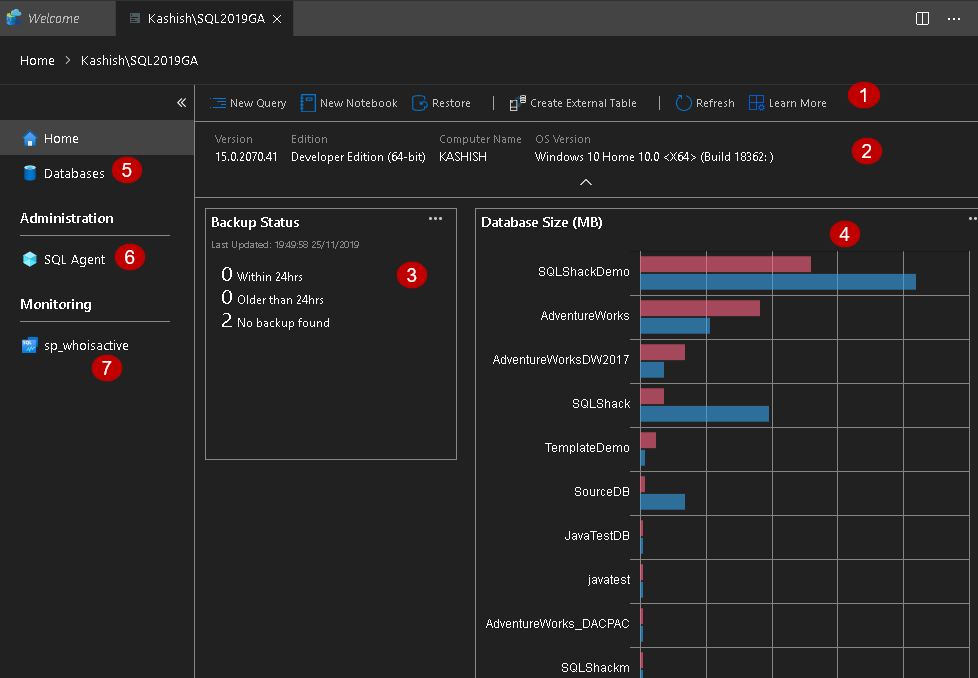Open the Learn More link icon
Viewport: 978px width, 678px height.
pyautogui.click(x=757, y=103)
